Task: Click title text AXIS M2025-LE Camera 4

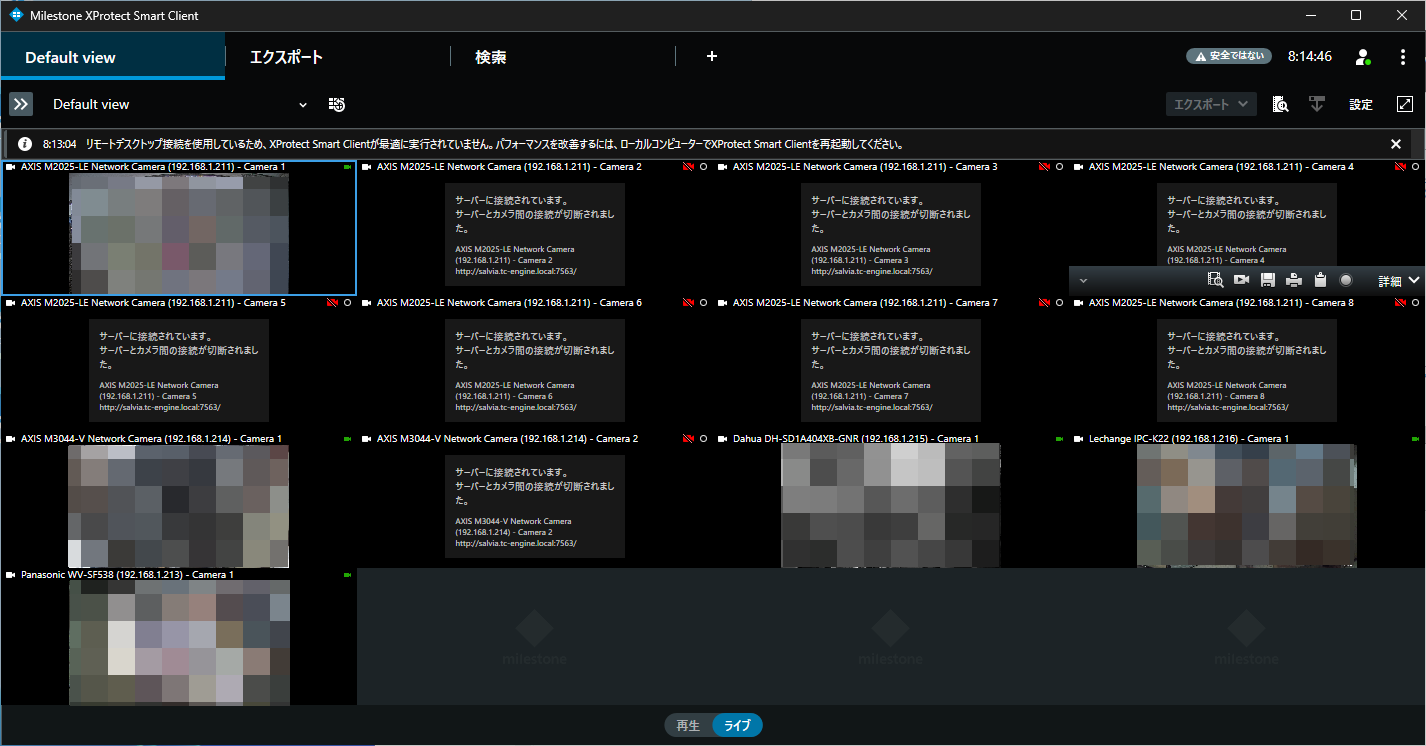Action: pyautogui.click(x=1221, y=167)
